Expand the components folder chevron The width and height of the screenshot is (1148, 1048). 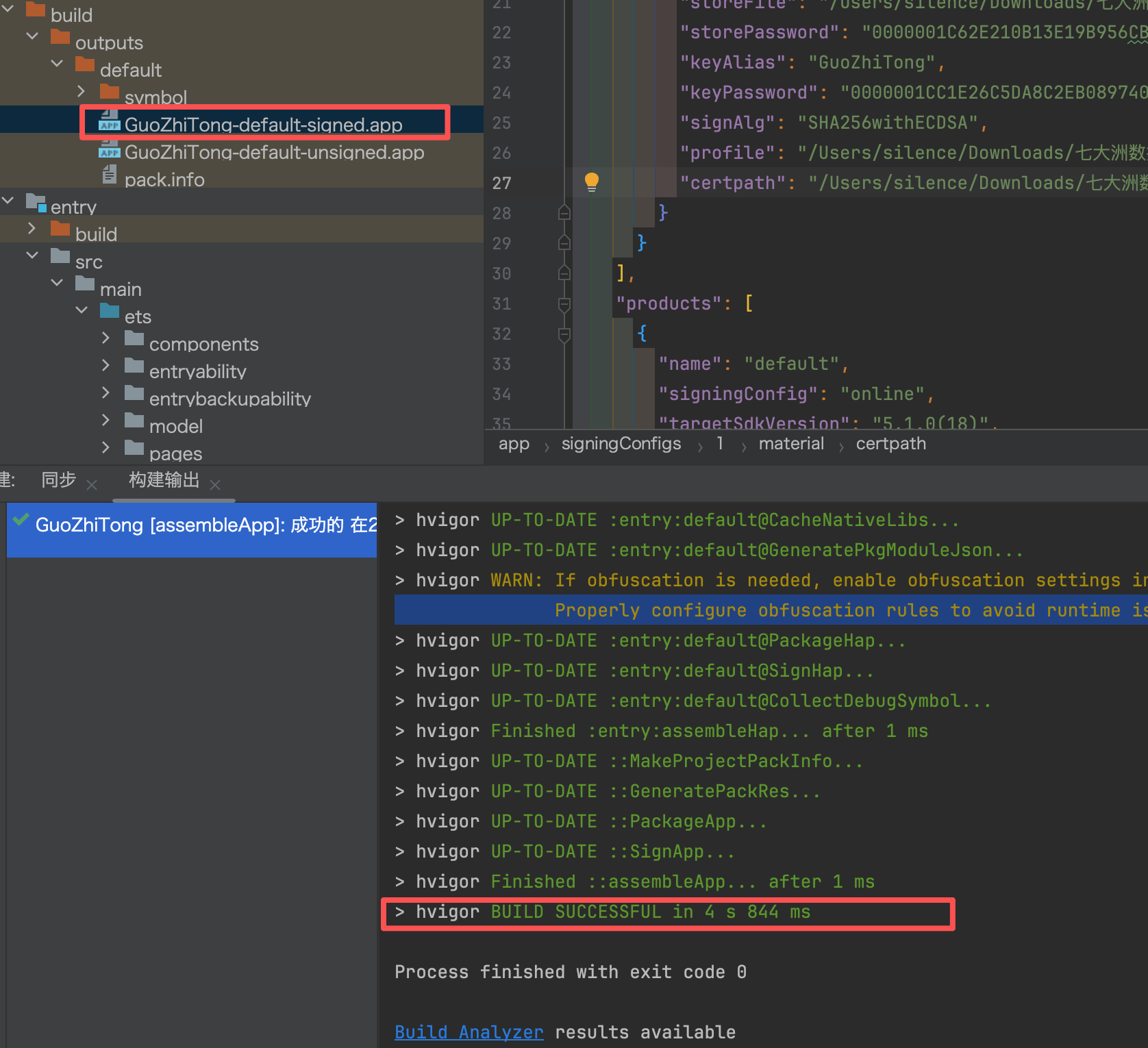tap(105, 338)
